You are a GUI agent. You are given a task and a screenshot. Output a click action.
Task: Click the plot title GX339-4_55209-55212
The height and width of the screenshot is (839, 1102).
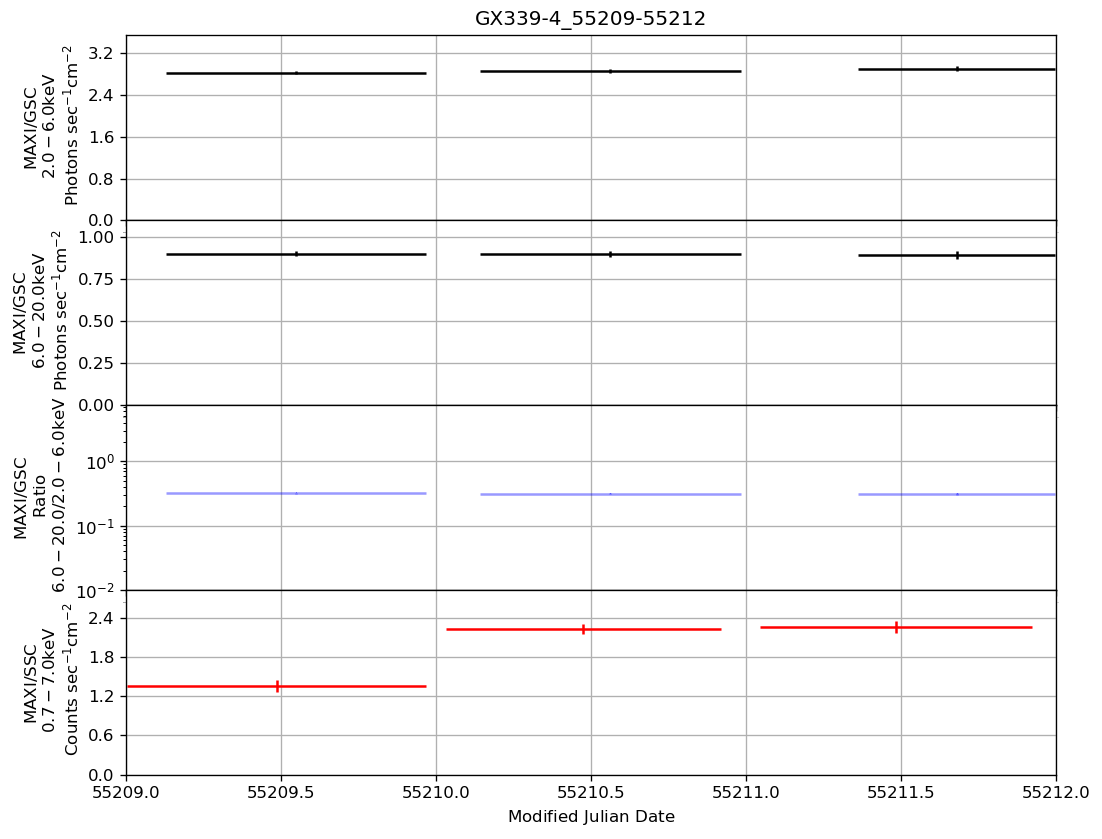click(x=590, y=18)
